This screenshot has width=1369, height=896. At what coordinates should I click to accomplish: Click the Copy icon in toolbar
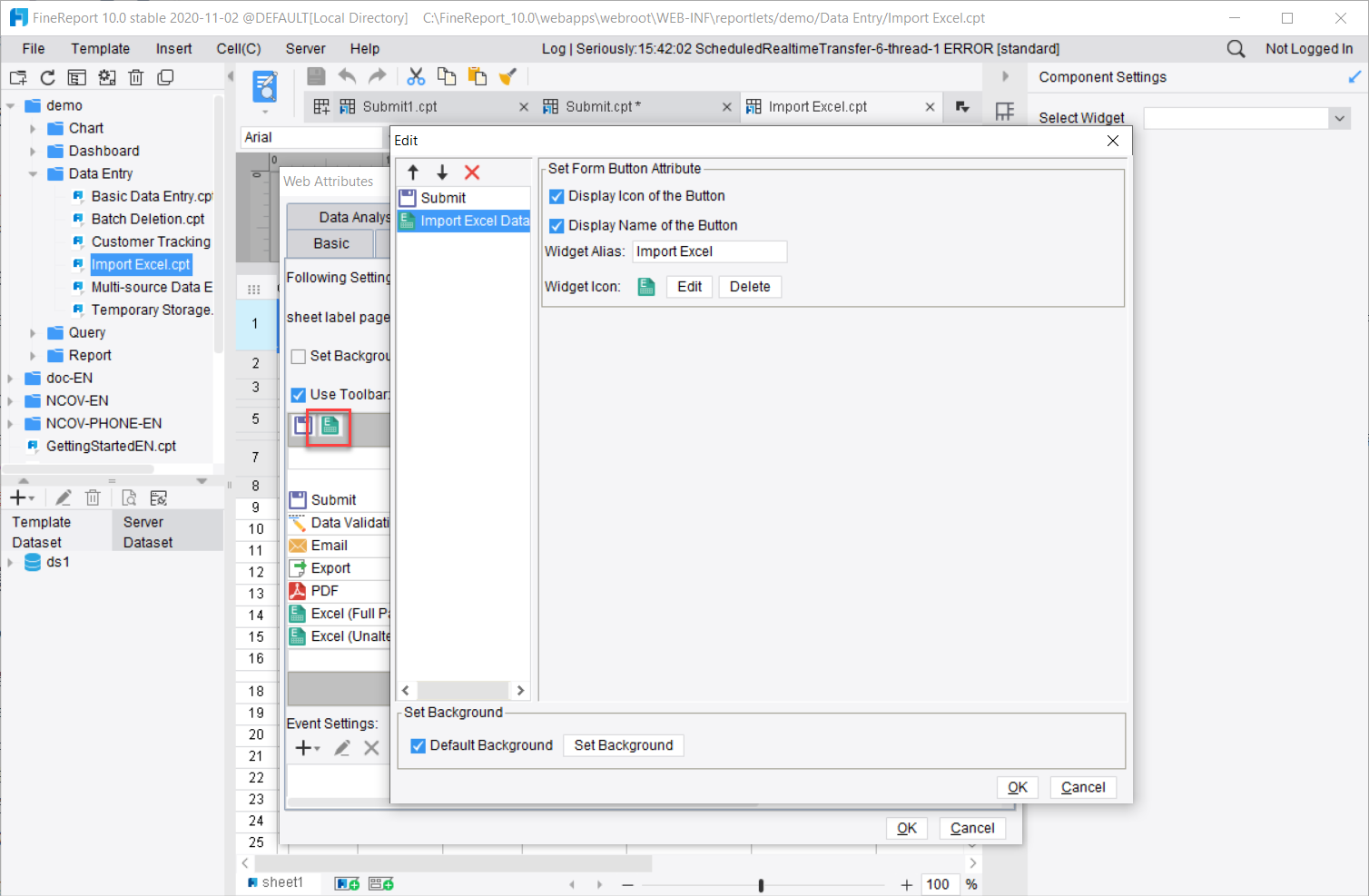point(447,76)
